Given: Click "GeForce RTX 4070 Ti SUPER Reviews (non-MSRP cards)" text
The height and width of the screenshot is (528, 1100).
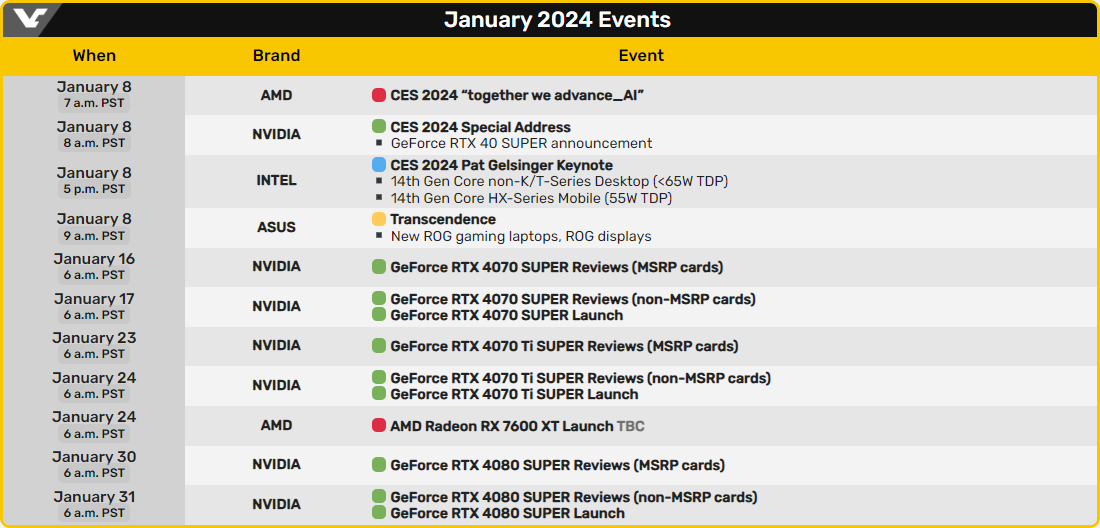Looking at the screenshot, I should (581, 379).
